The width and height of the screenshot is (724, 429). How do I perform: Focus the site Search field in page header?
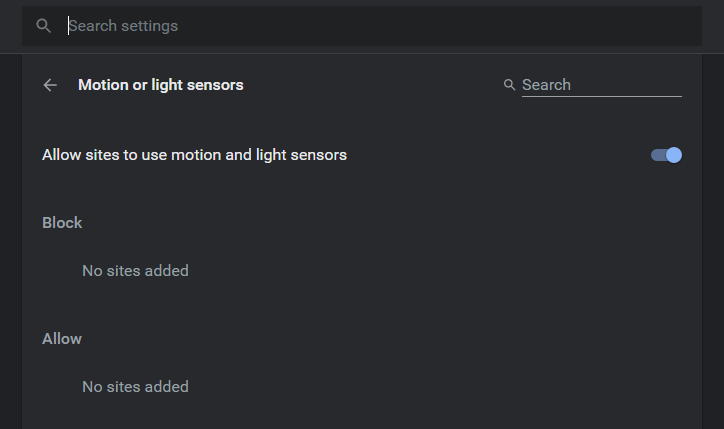click(600, 85)
